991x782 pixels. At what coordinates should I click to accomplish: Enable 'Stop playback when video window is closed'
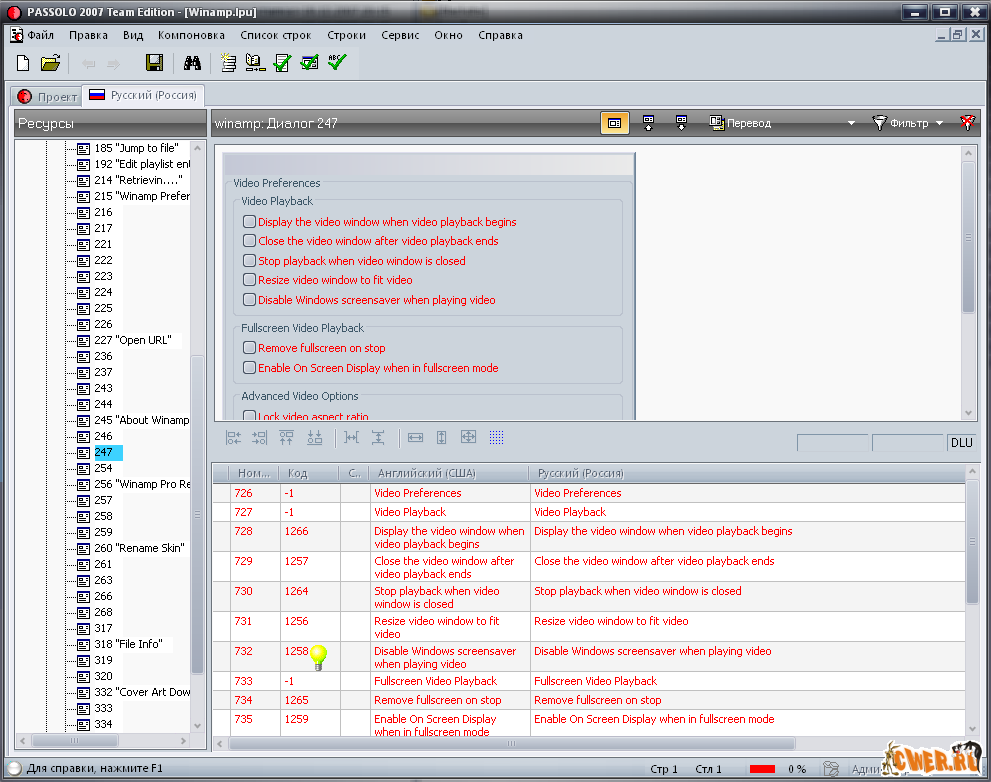point(250,261)
